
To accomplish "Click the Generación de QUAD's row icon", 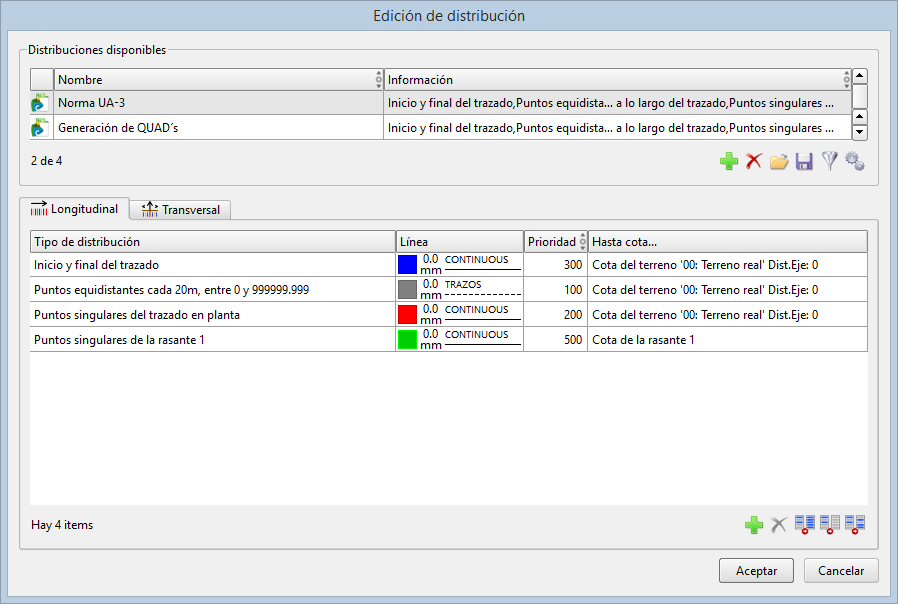I will pos(41,127).
